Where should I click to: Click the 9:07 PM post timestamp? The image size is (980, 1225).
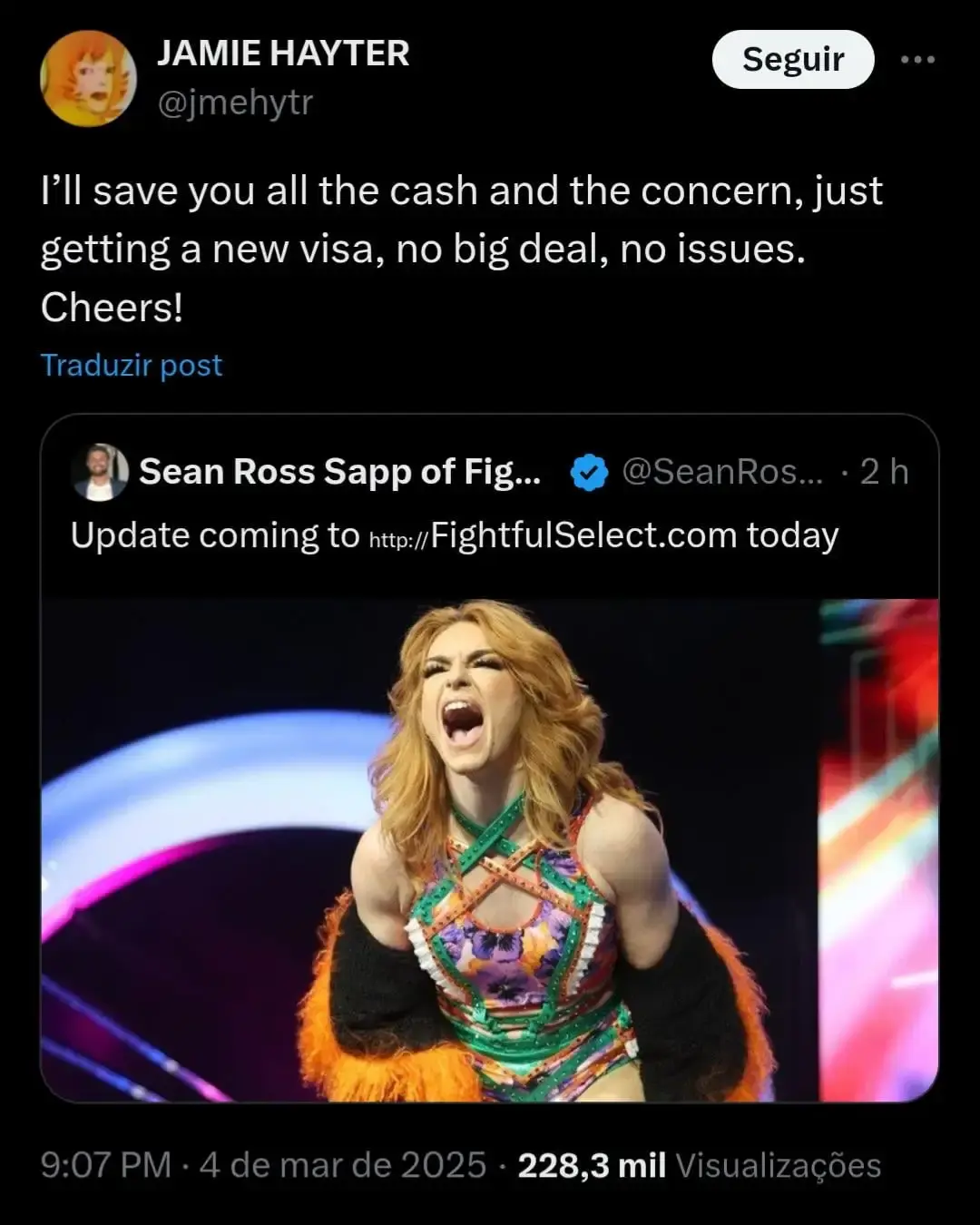tap(106, 1165)
